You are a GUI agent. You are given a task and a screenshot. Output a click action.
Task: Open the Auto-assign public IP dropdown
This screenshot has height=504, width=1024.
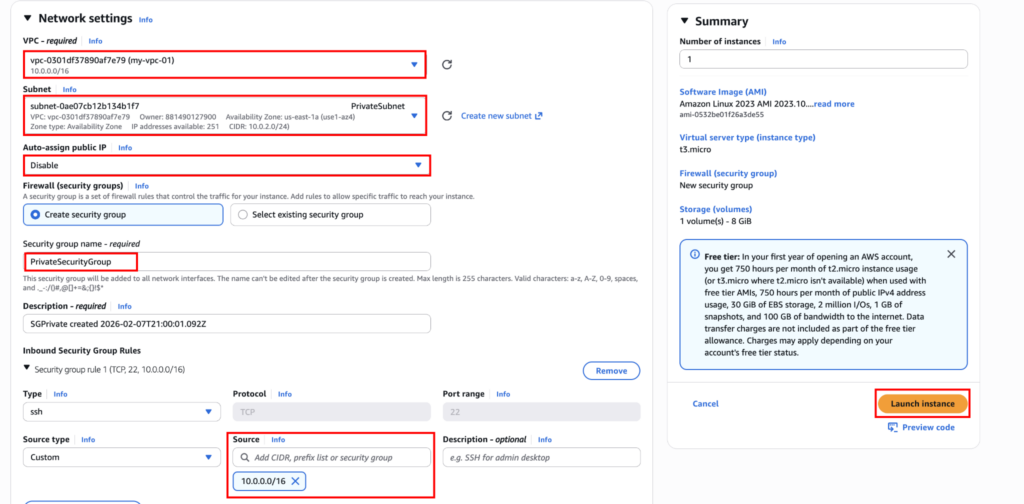pos(418,165)
